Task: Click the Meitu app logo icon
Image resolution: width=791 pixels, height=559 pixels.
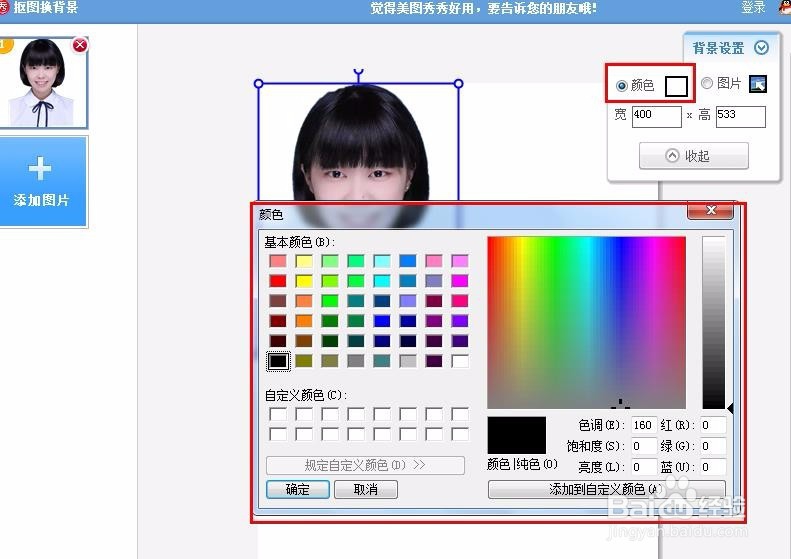Action: click(4, 7)
